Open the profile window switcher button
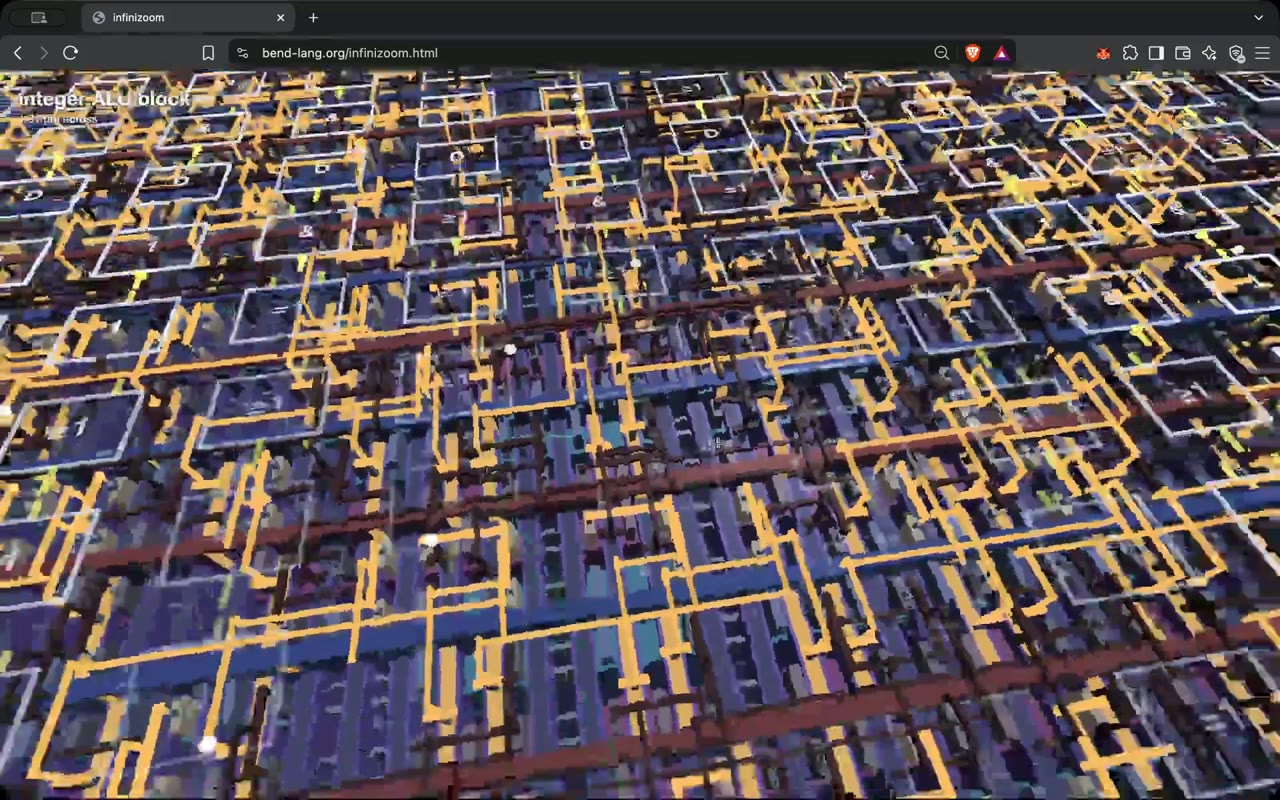 tap(39, 17)
